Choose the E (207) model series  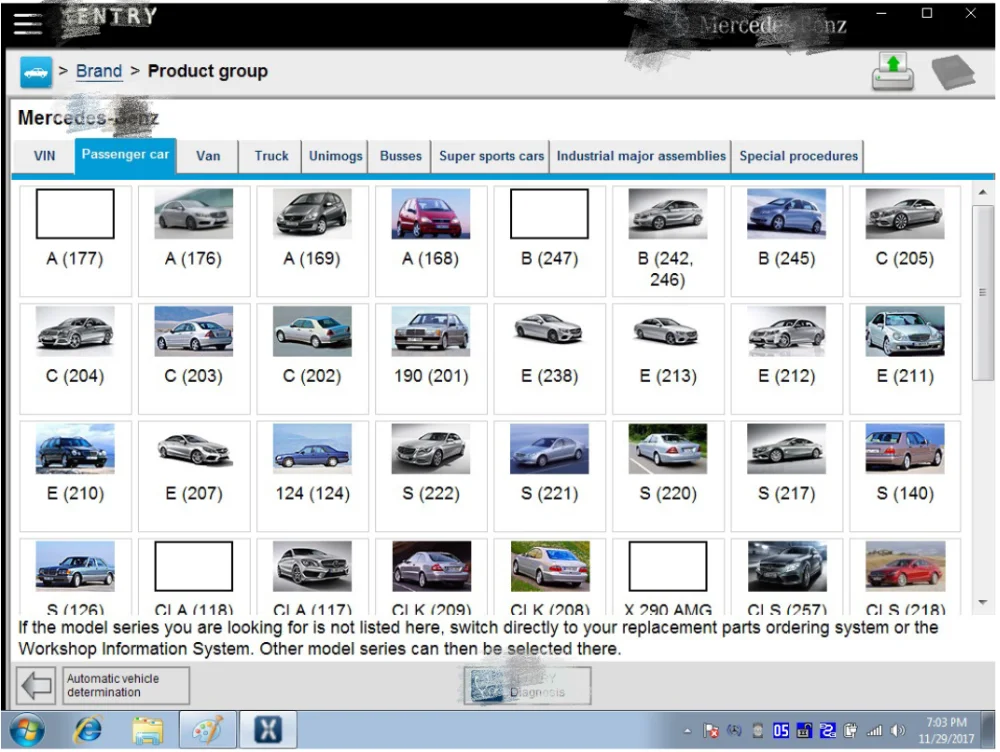[194, 476]
